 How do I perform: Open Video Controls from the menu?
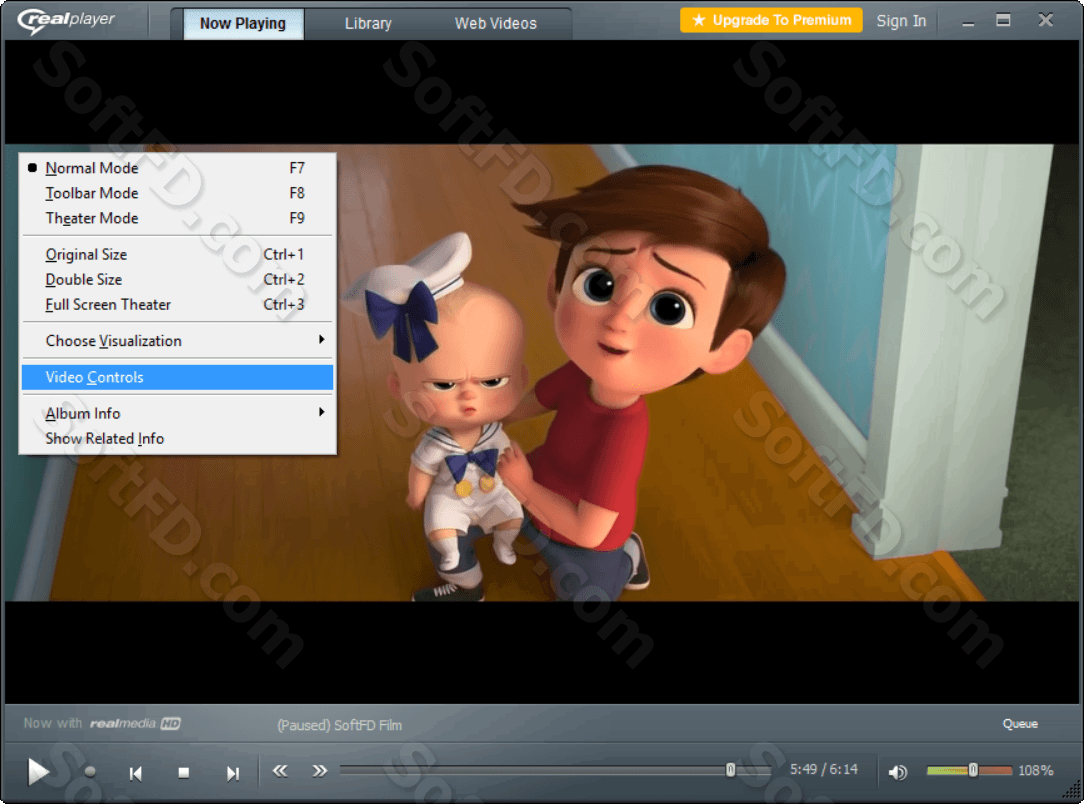click(x=178, y=377)
